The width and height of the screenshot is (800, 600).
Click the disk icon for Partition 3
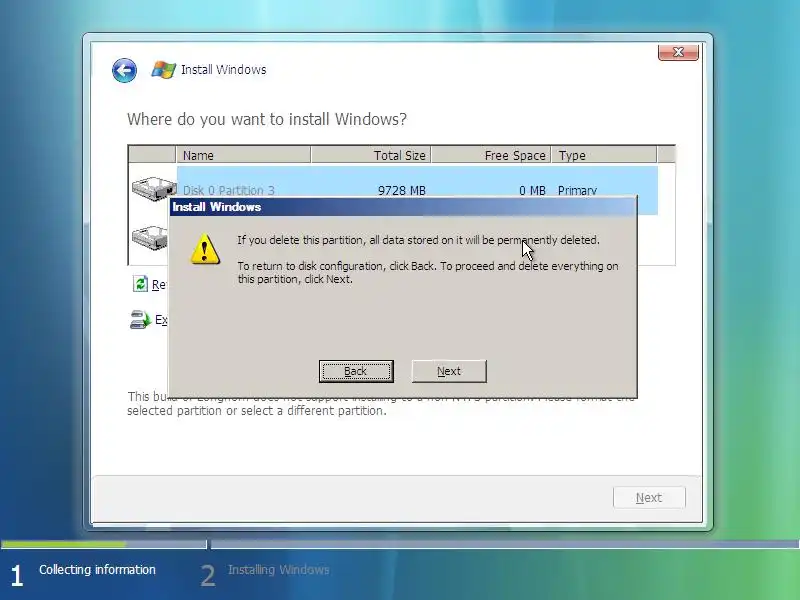[x=154, y=188]
